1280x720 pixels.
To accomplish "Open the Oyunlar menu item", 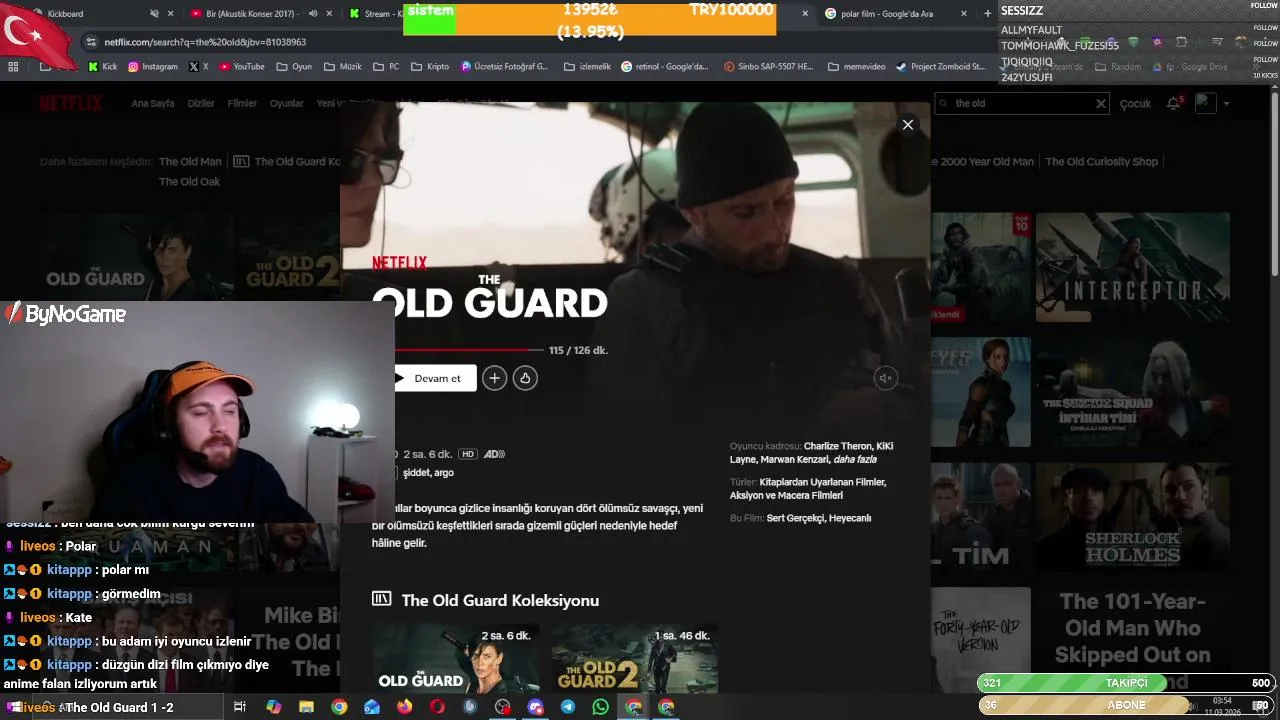I will click(287, 103).
